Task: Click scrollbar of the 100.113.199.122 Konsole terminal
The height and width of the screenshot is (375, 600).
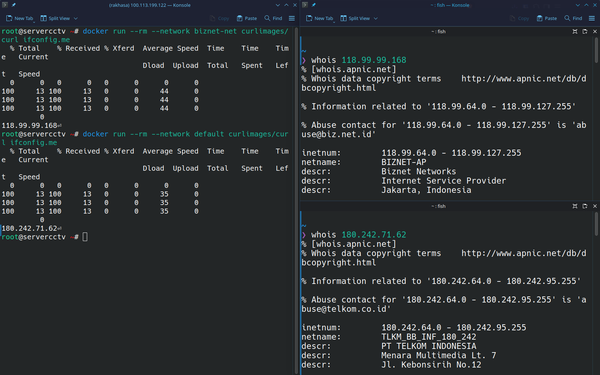Action: point(296,201)
